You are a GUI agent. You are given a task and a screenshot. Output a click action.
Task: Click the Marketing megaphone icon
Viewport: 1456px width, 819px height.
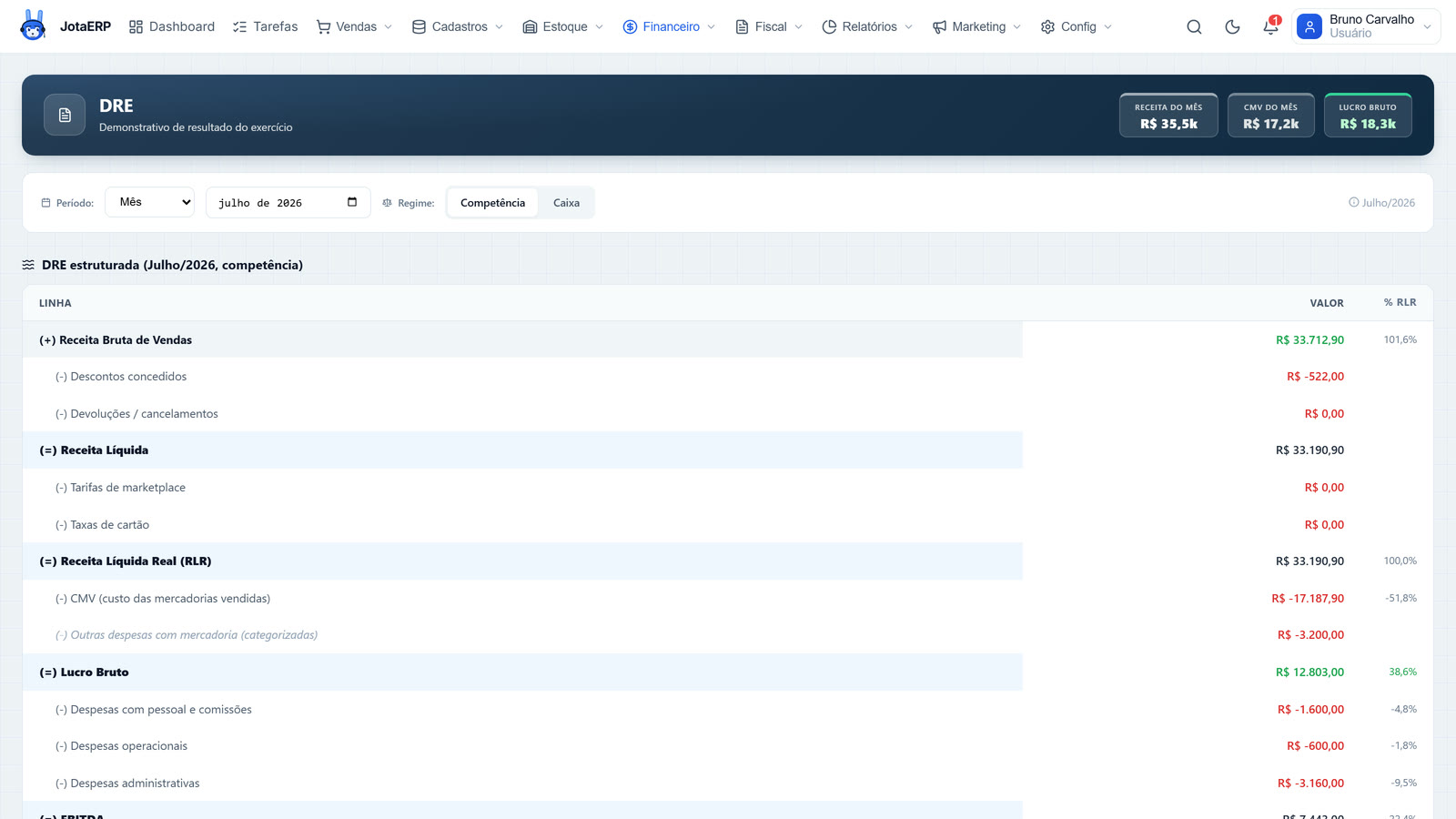pyautogui.click(x=939, y=27)
